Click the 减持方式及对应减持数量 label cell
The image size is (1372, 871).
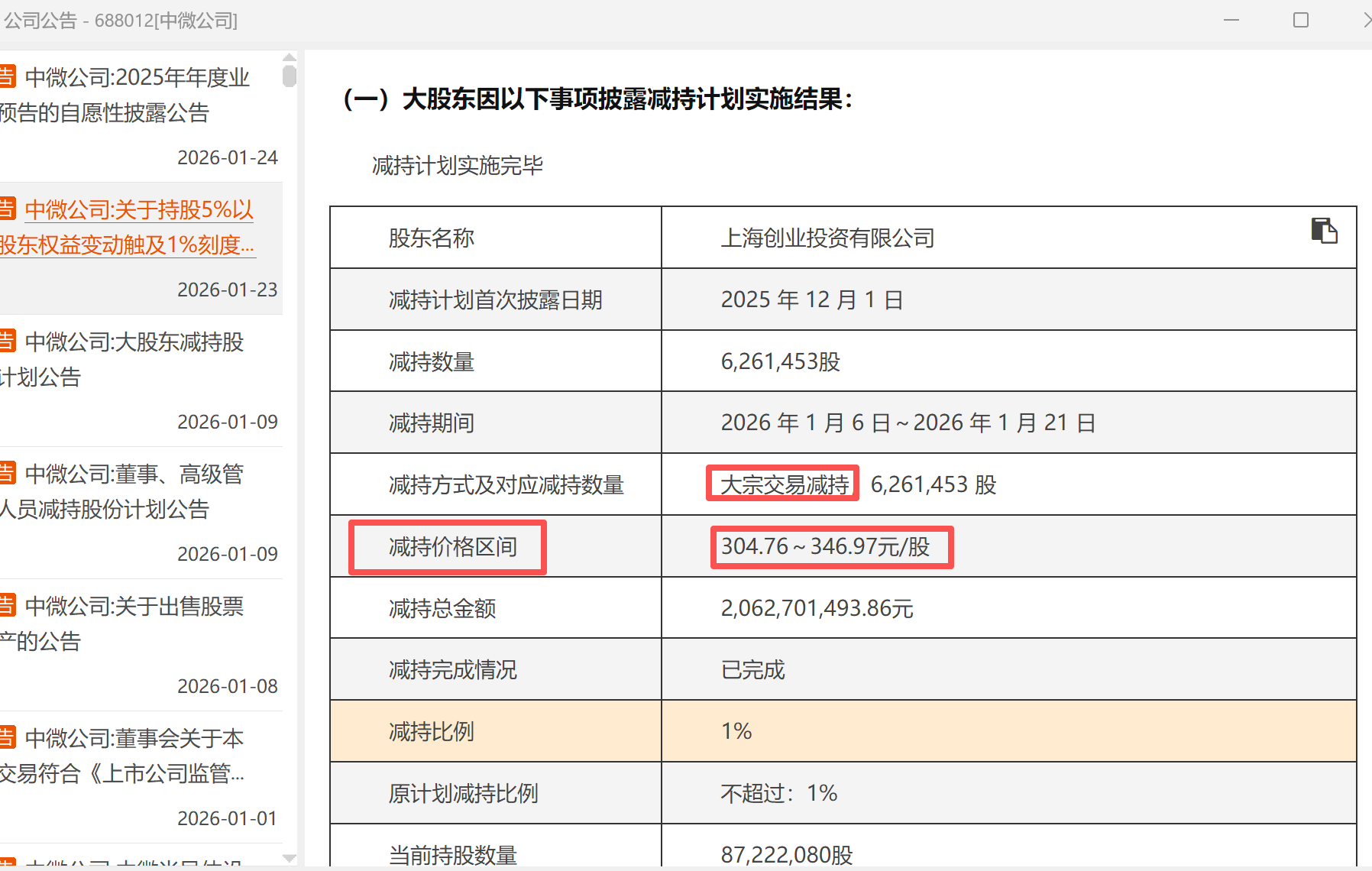point(496,484)
